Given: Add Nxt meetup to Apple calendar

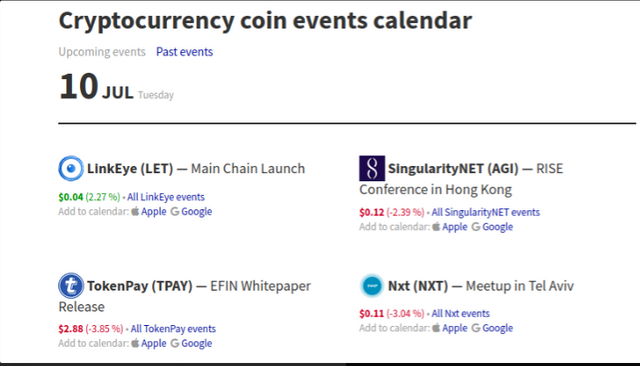Looking at the screenshot, I should pos(454,328).
